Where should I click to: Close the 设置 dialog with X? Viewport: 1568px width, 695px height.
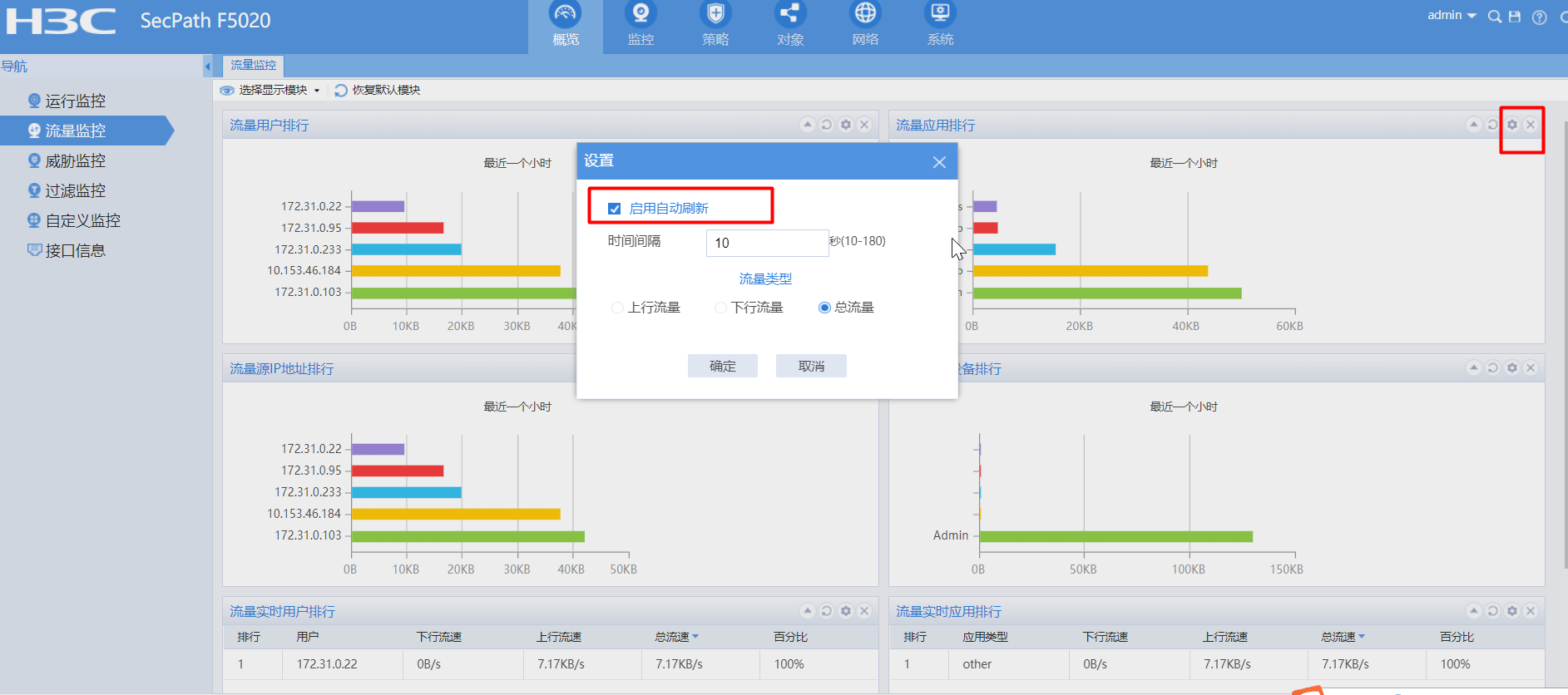[x=939, y=162]
